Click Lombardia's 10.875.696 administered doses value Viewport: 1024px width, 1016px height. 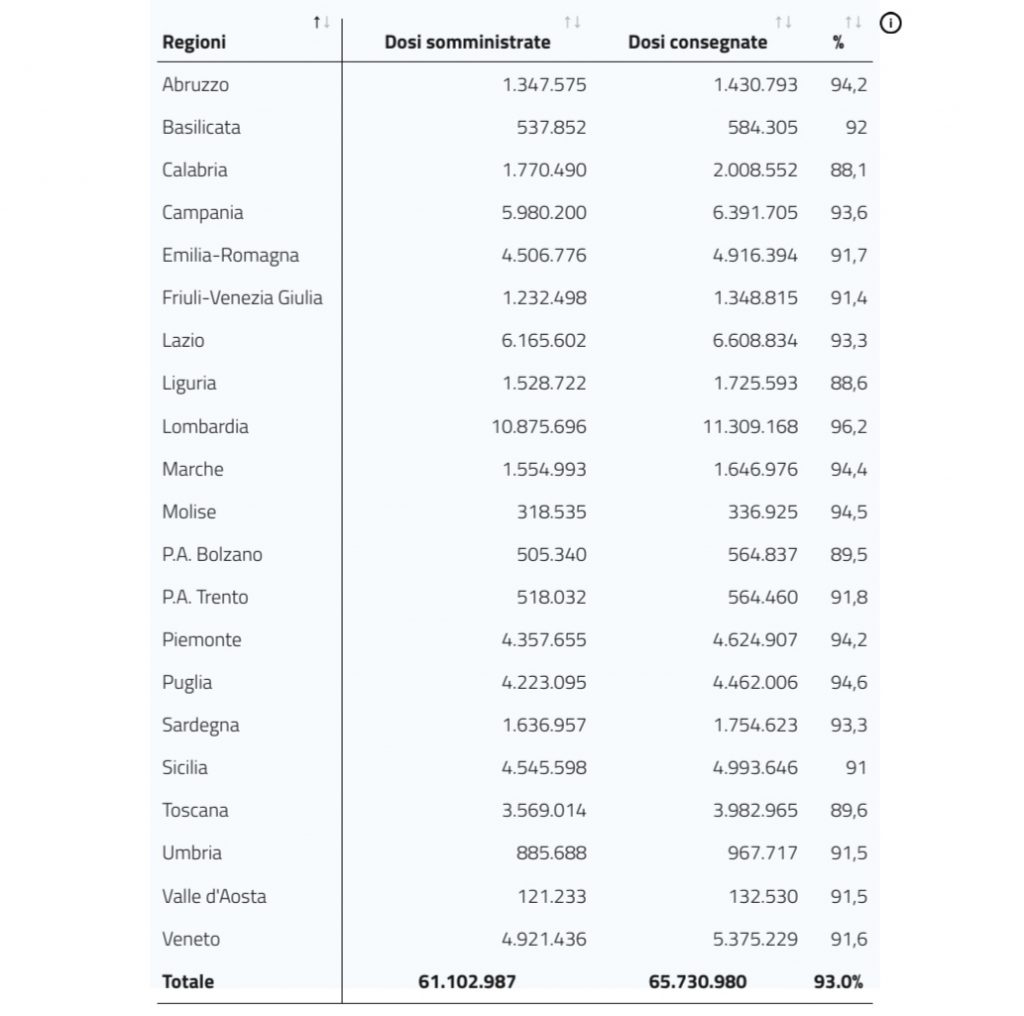pos(539,427)
